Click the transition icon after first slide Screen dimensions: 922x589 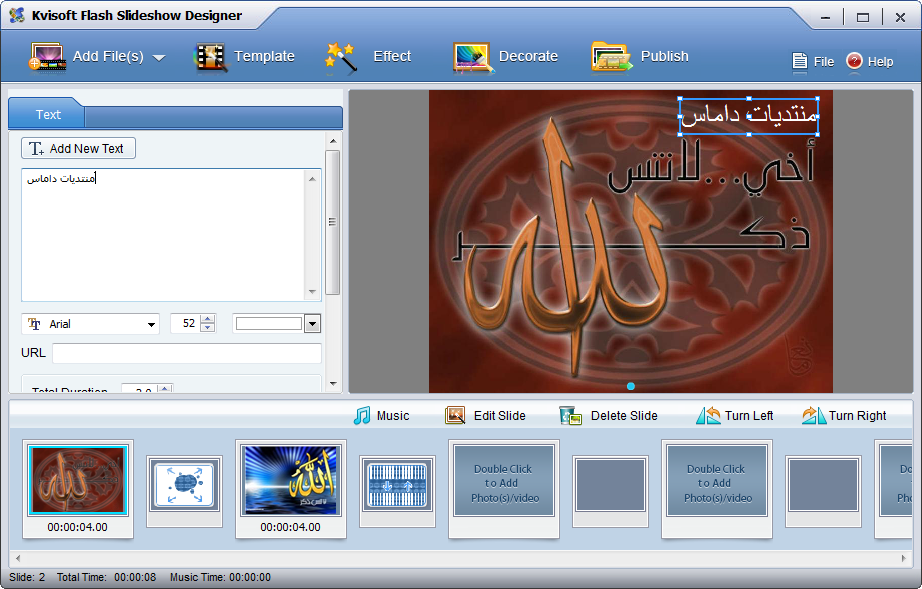tap(184, 485)
